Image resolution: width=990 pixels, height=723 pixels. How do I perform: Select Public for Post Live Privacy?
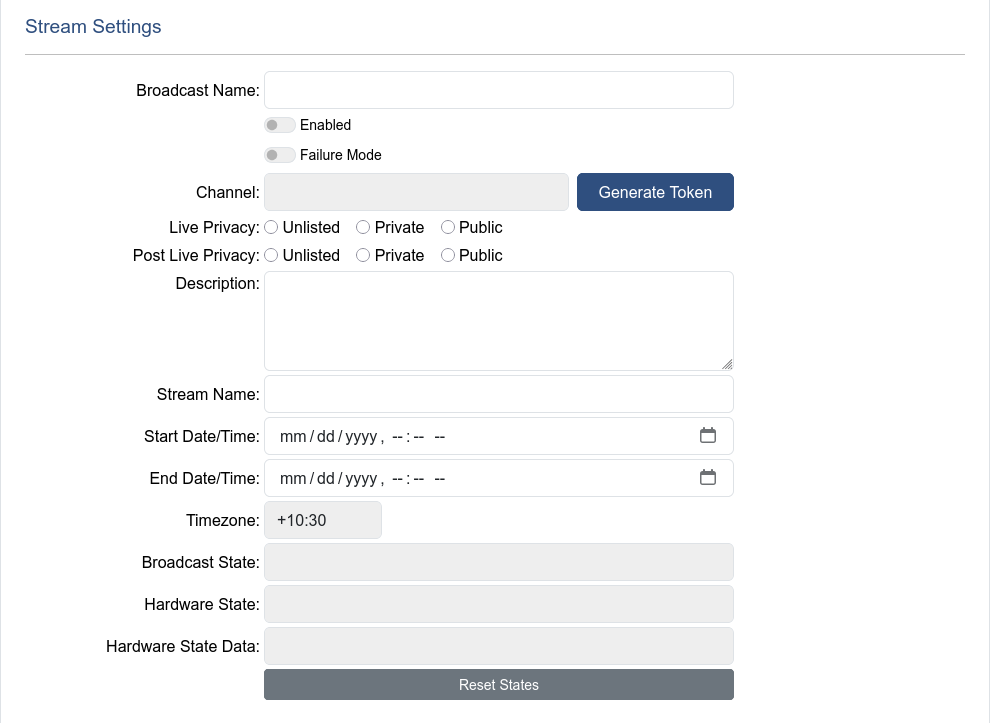pos(448,256)
